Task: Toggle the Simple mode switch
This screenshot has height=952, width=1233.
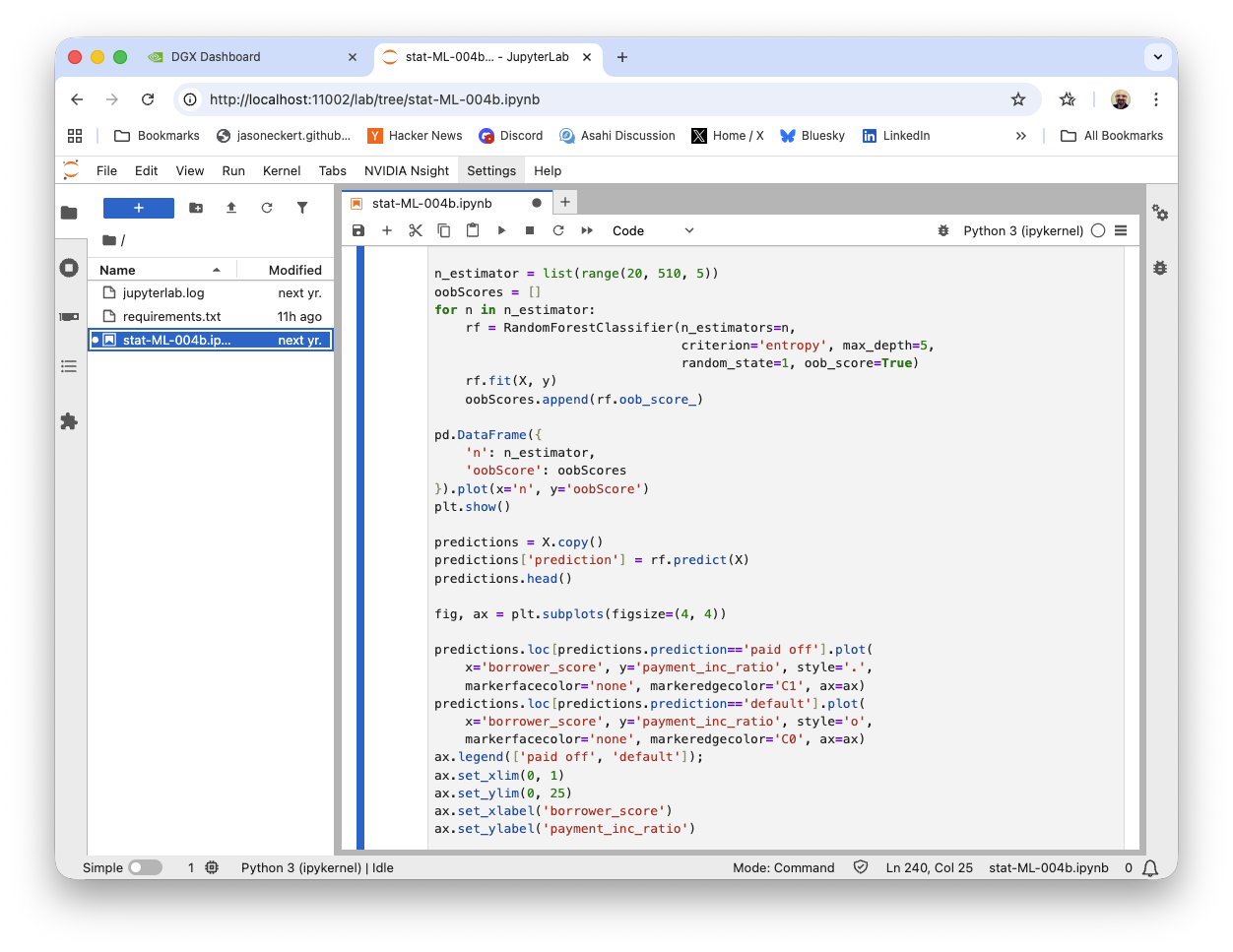Action: pyautogui.click(x=145, y=867)
